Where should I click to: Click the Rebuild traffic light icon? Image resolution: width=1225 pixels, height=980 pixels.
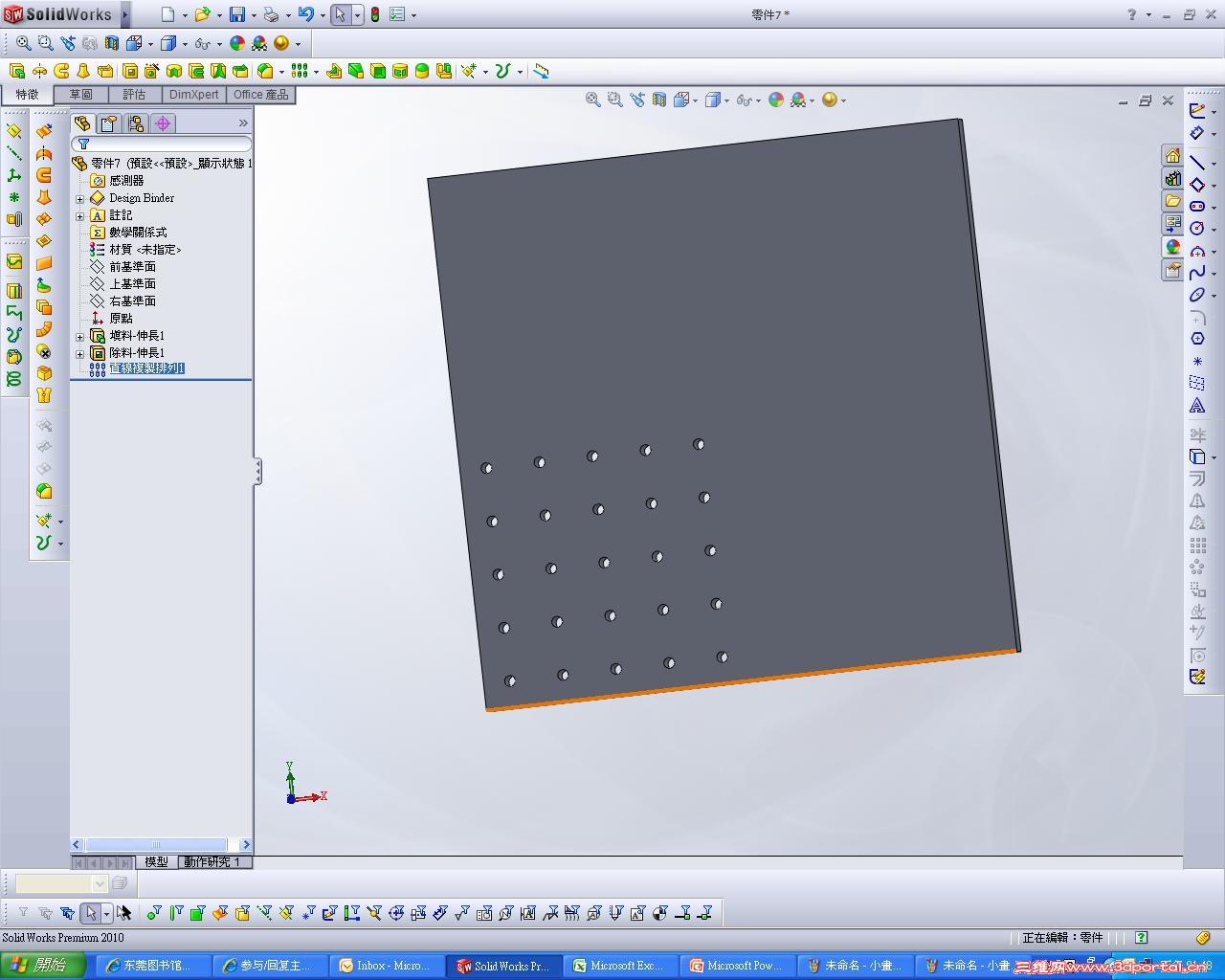(x=375, y=14)
